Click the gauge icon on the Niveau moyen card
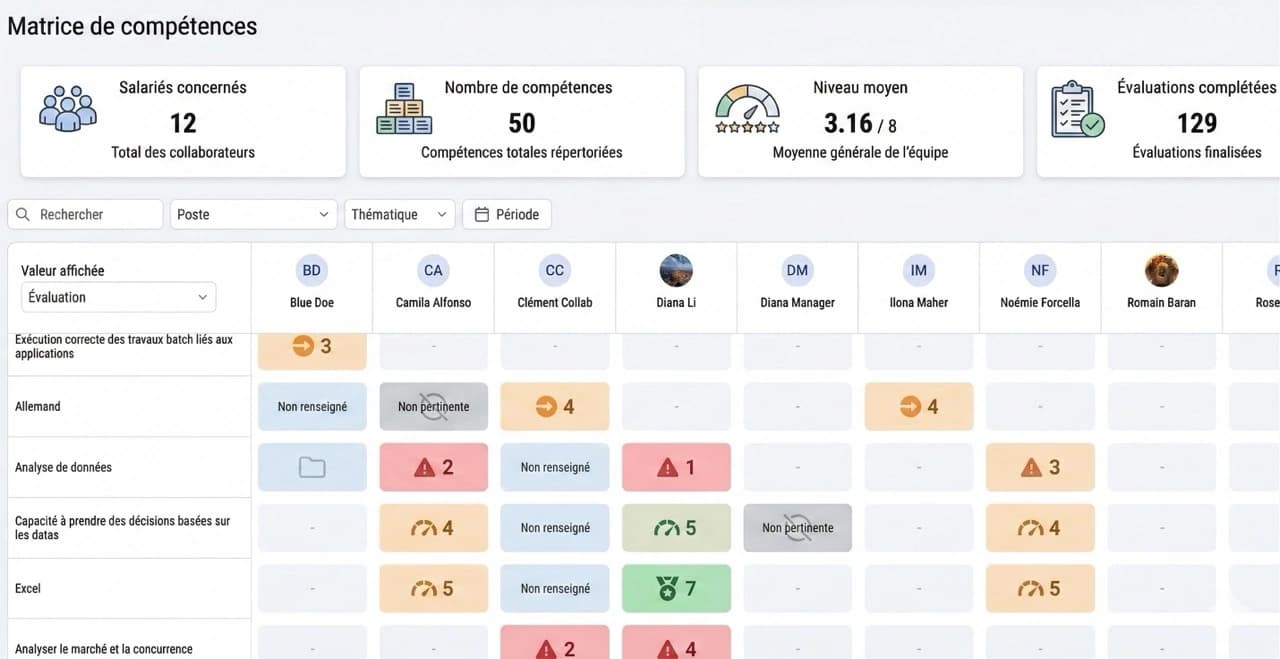Screen dimensions: 1280x659 point(747,109)
